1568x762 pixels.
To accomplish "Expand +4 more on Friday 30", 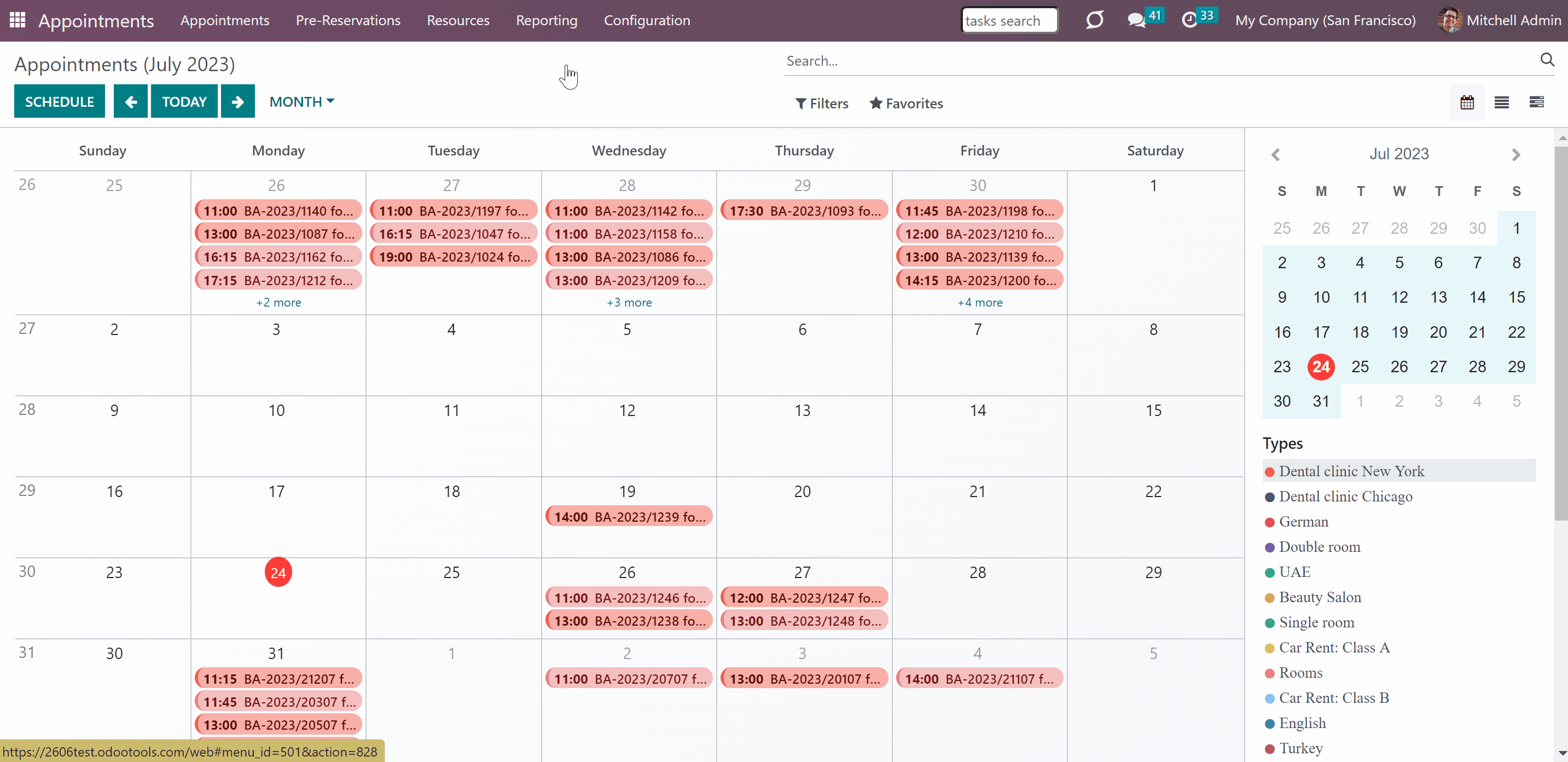I will (x=979, y=302).
